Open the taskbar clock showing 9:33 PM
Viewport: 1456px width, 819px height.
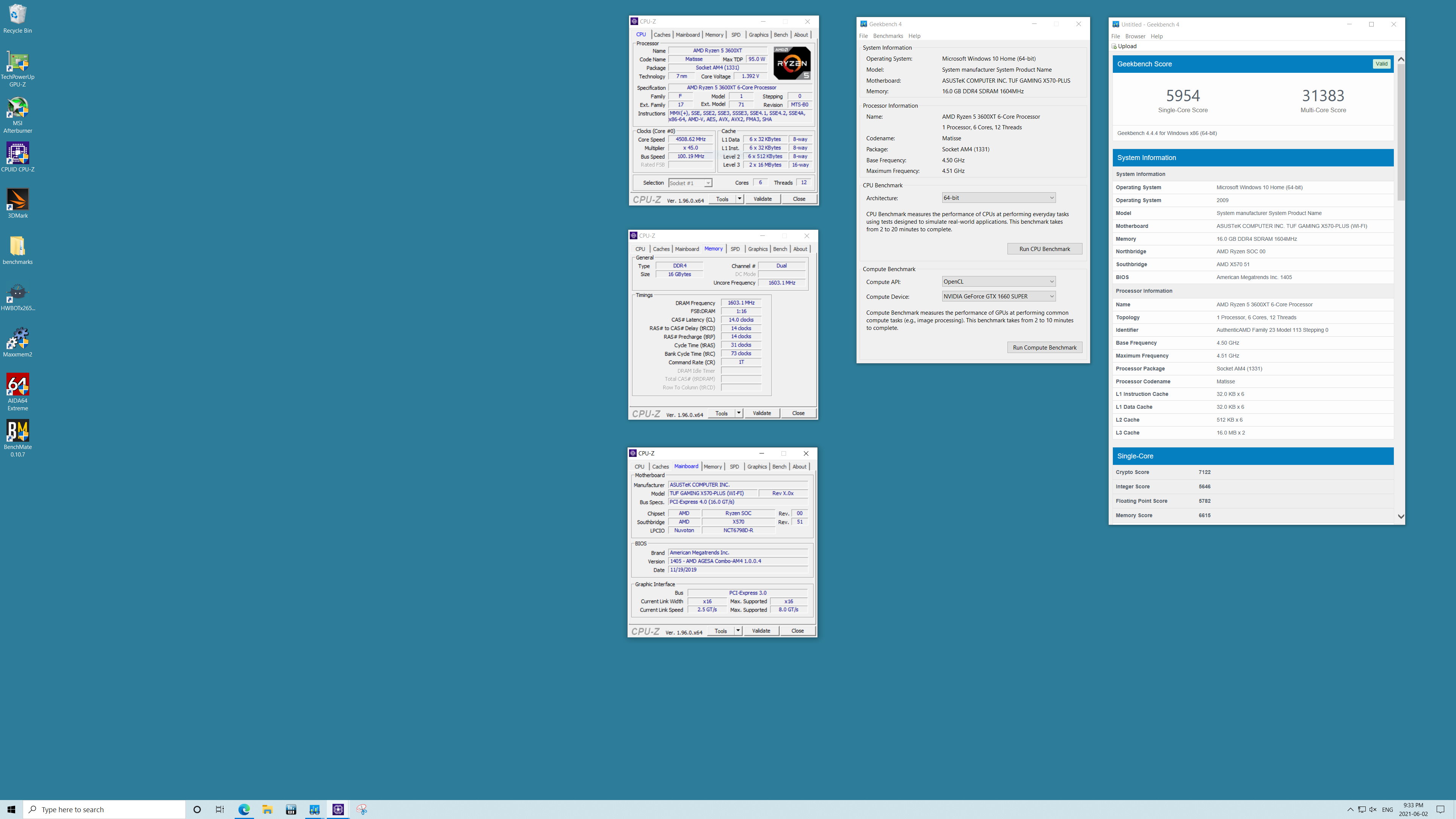(x=1413, y=810)
